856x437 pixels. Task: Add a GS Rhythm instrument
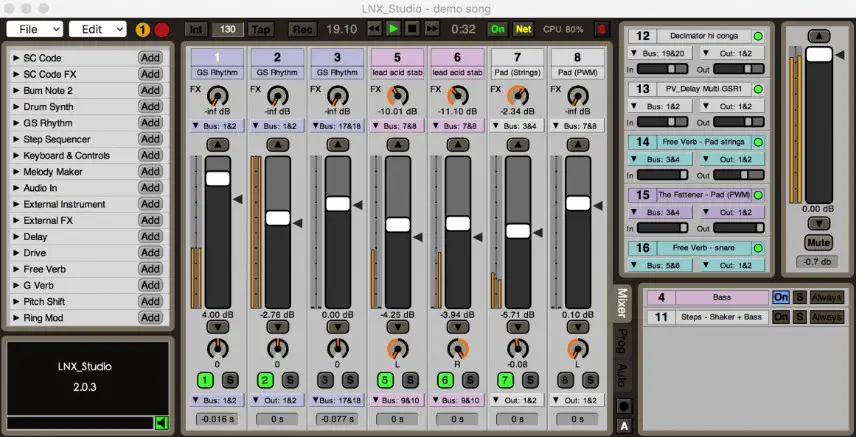tap(150, 123)
